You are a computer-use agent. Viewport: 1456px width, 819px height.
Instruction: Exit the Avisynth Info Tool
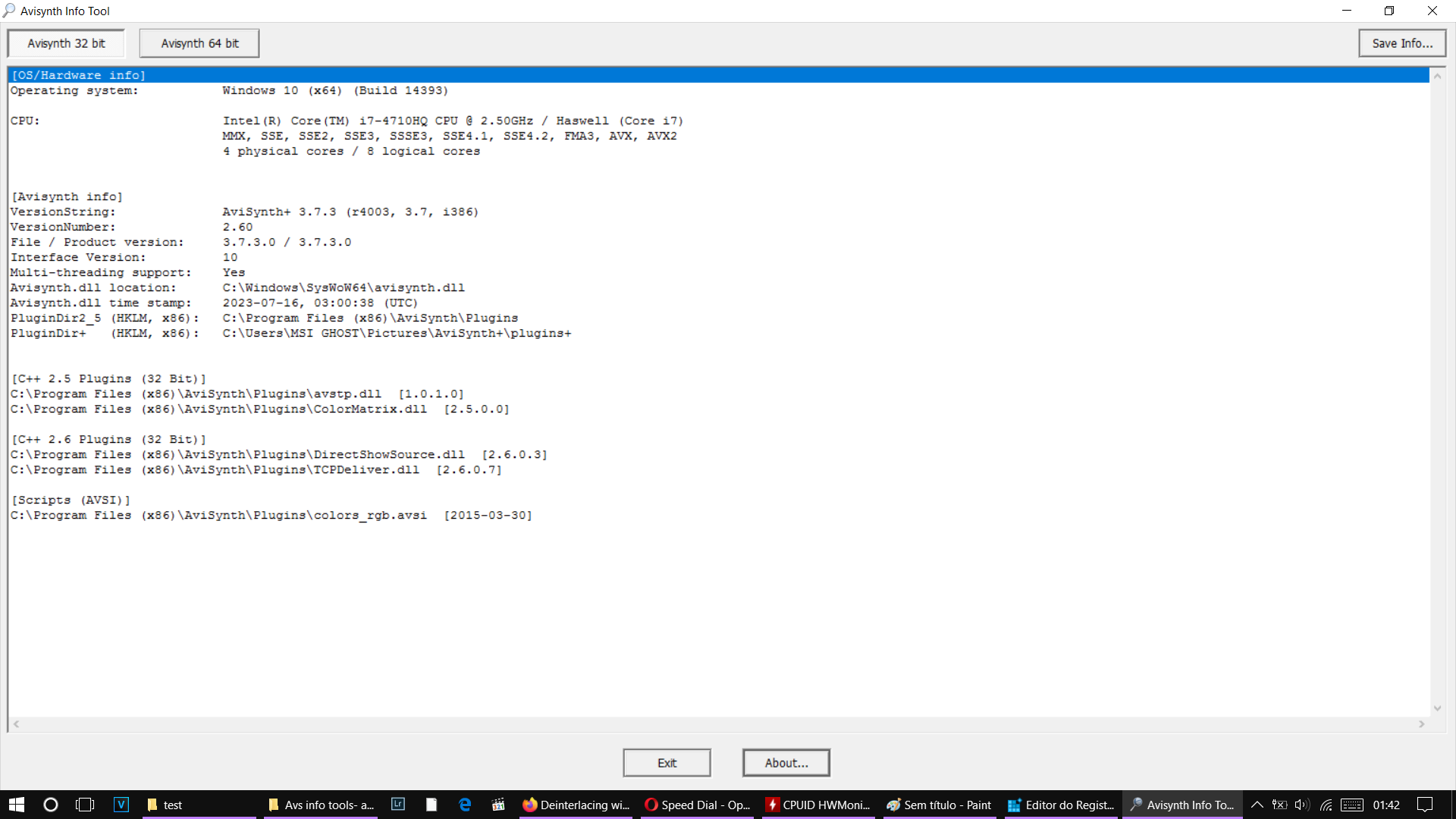coord(667,763)
